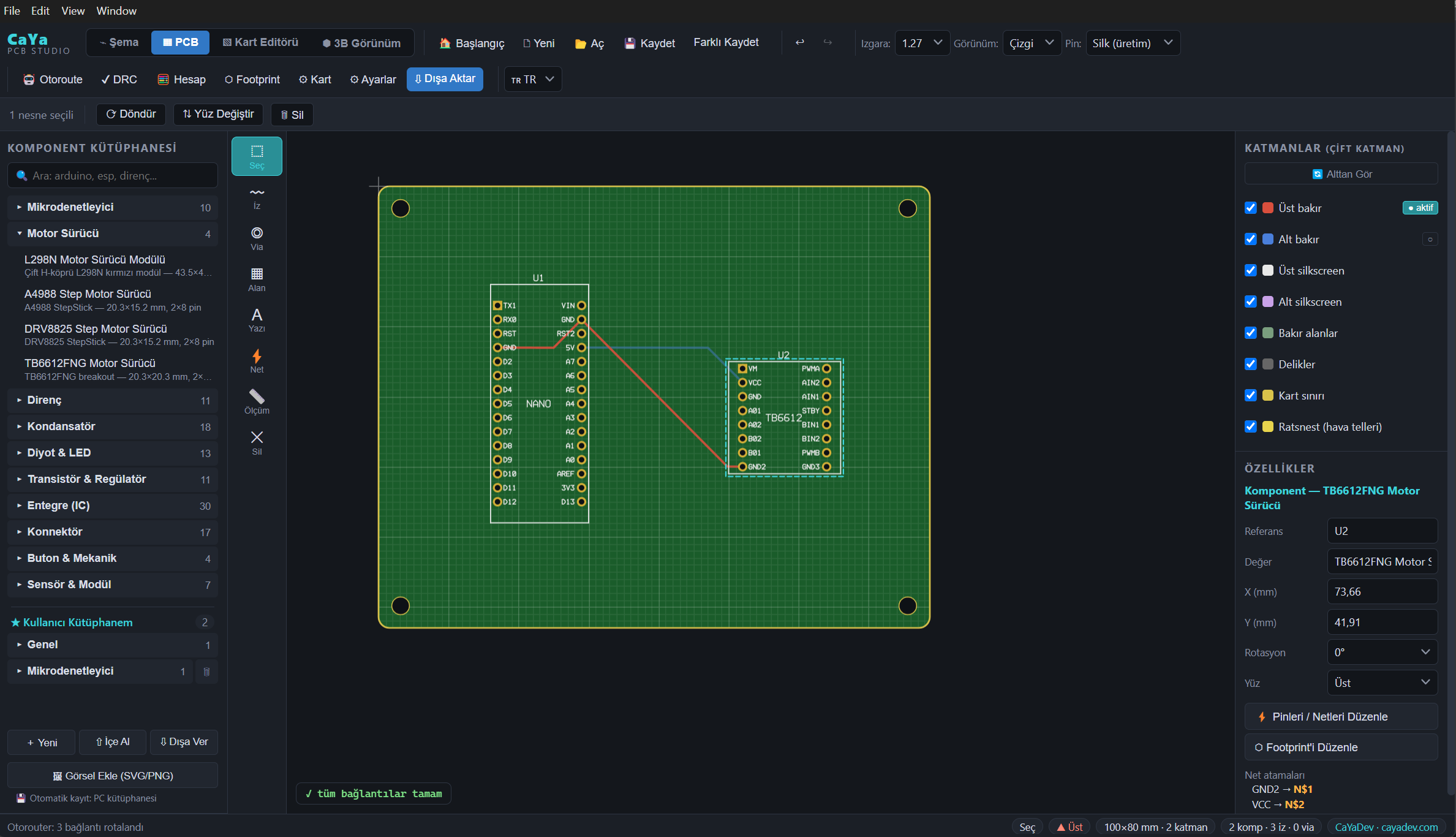Click Alttan Gör button
Viewport: 1456px width, 837px height.
point(1341,174)
